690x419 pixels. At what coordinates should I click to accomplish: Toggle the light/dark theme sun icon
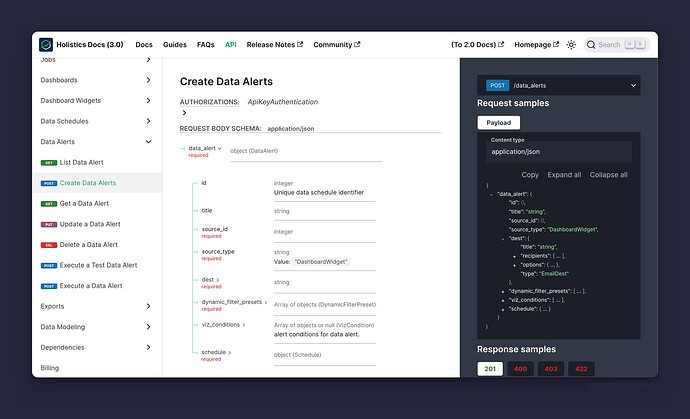pyautogui.click(x=571, y=44)
